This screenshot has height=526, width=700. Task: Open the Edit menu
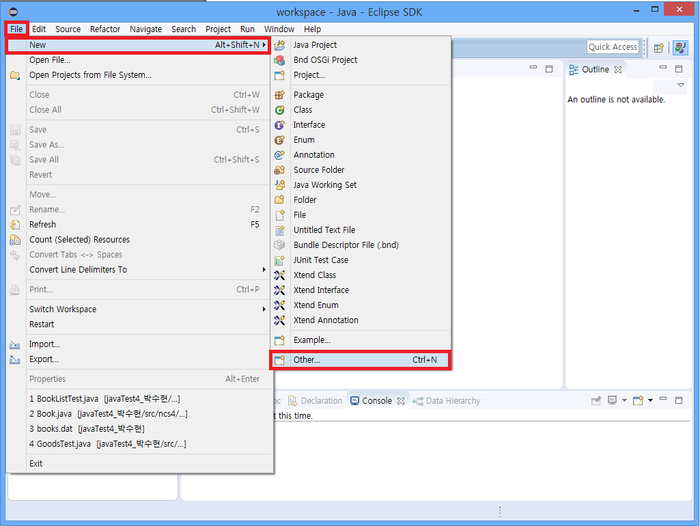point(39,29)
